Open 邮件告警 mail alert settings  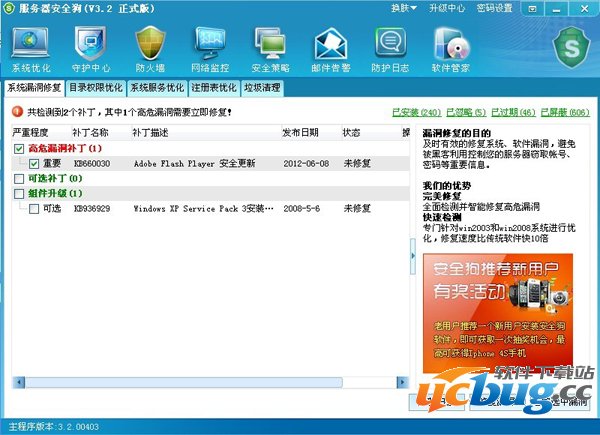[331, 49]
